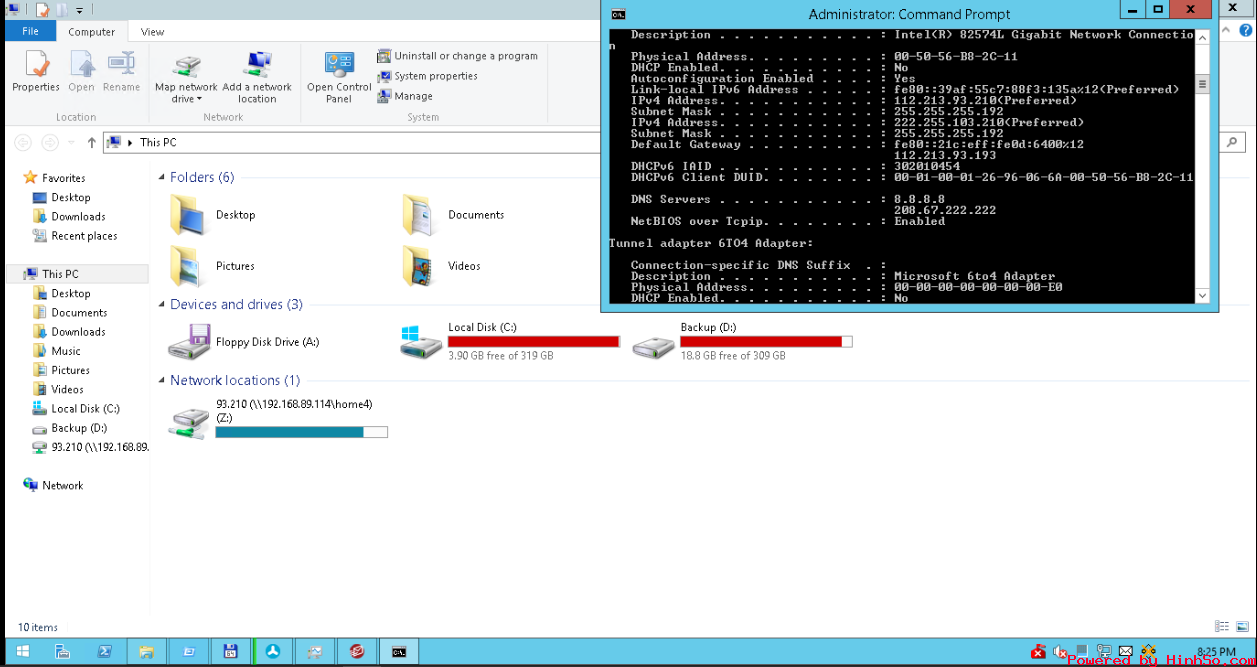The image size is (1257, 667).
Task: Collapse the Network locations (1) group
Action: tap(162, 381)
